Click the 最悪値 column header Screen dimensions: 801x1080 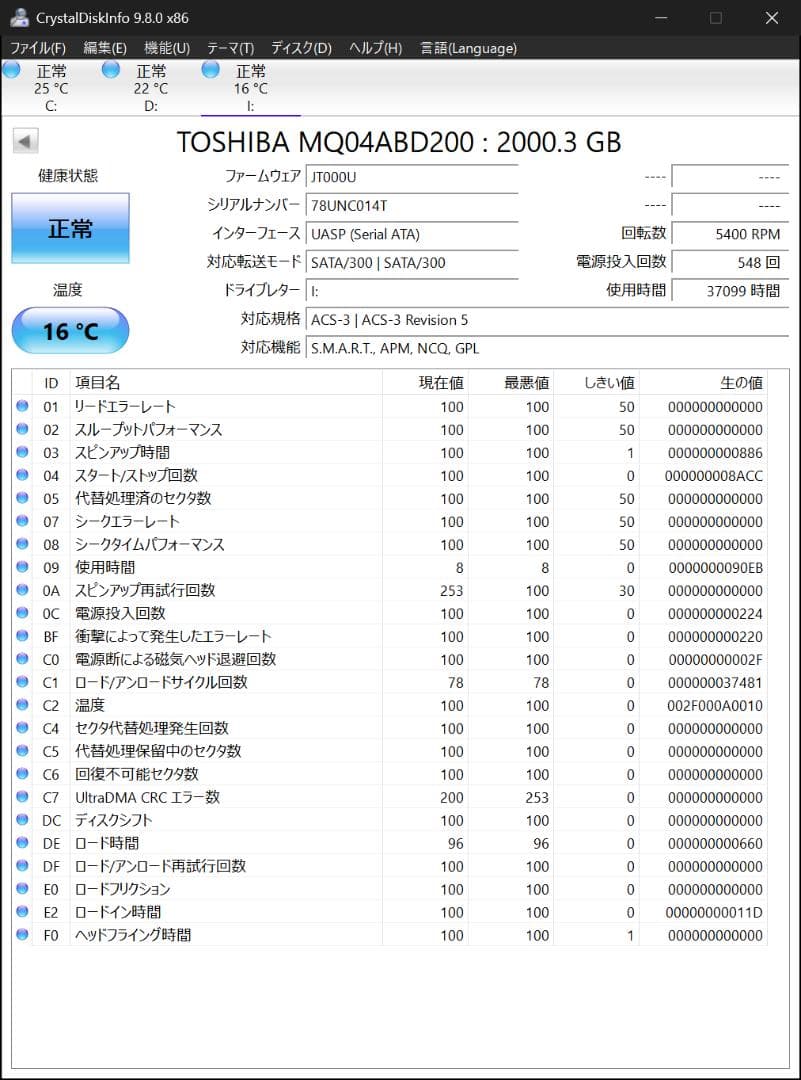pyautogui.click(x=511, y=382)
